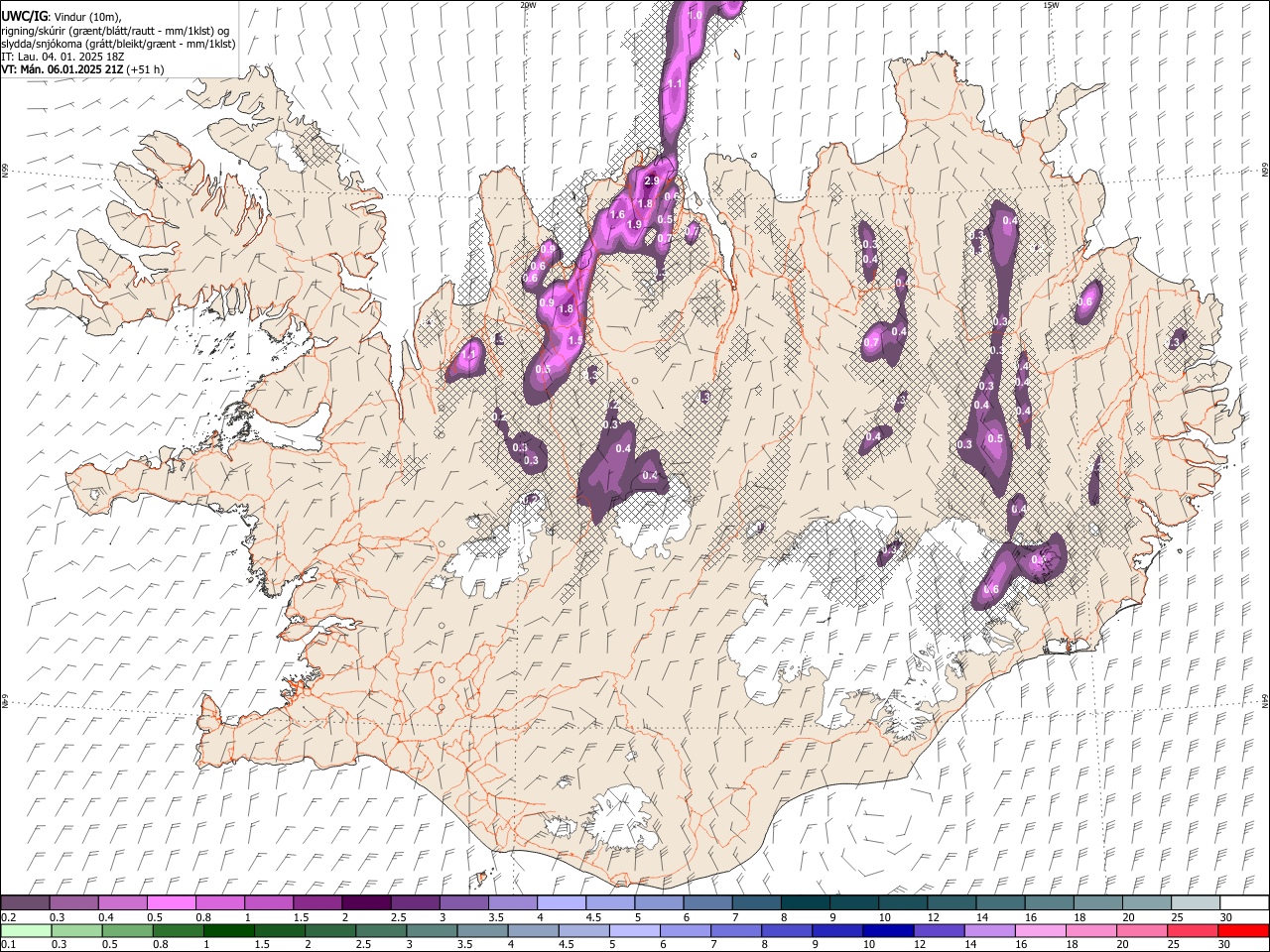Click the deep navy blue swatch labeled 10 in bottom legend
1270x952 pixels.
click(x=888, y=930)
